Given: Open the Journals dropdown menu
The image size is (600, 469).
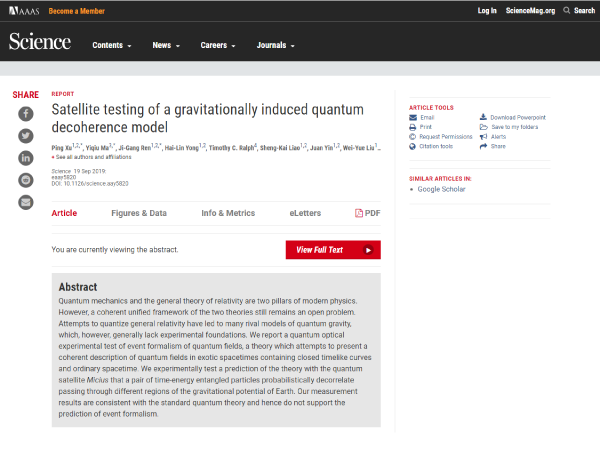Looking at the screenshot, I should pyautogui.click(x=276, y=45).
